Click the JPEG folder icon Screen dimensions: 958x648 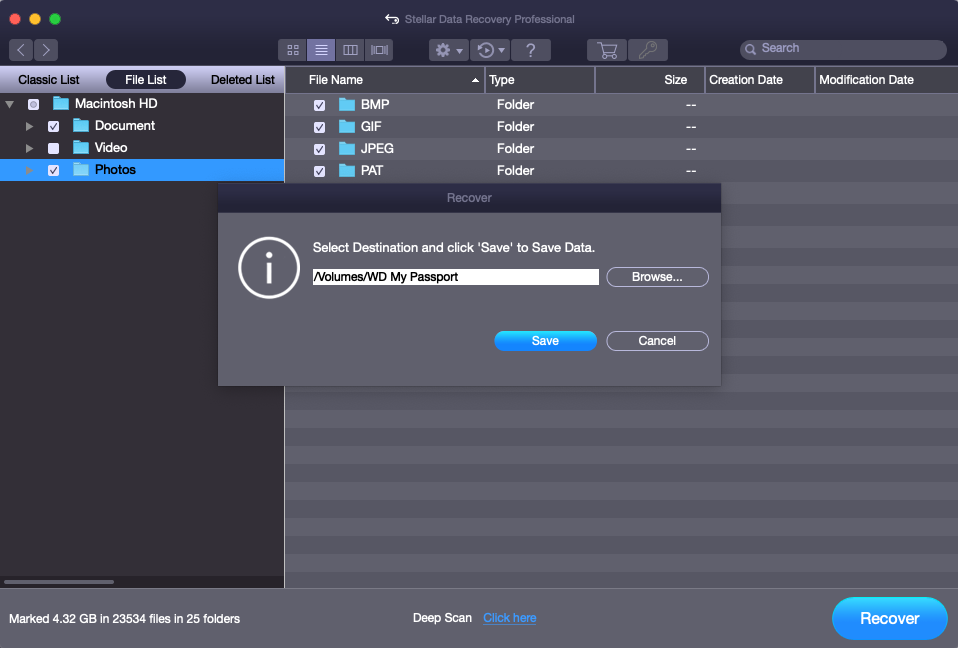click(347, 148)
